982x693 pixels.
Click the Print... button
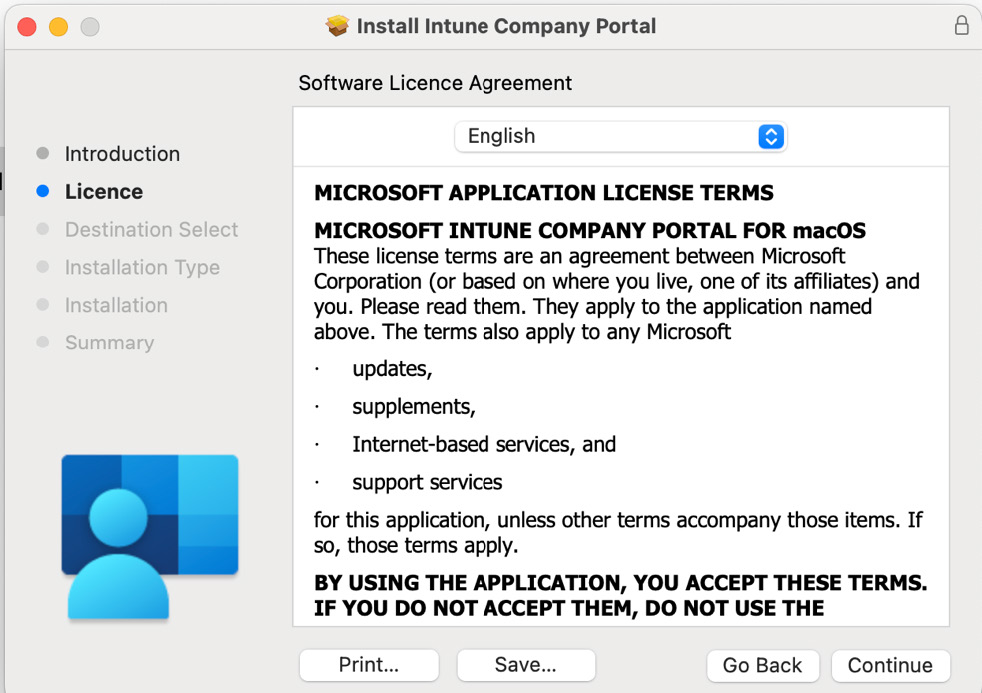369,665
